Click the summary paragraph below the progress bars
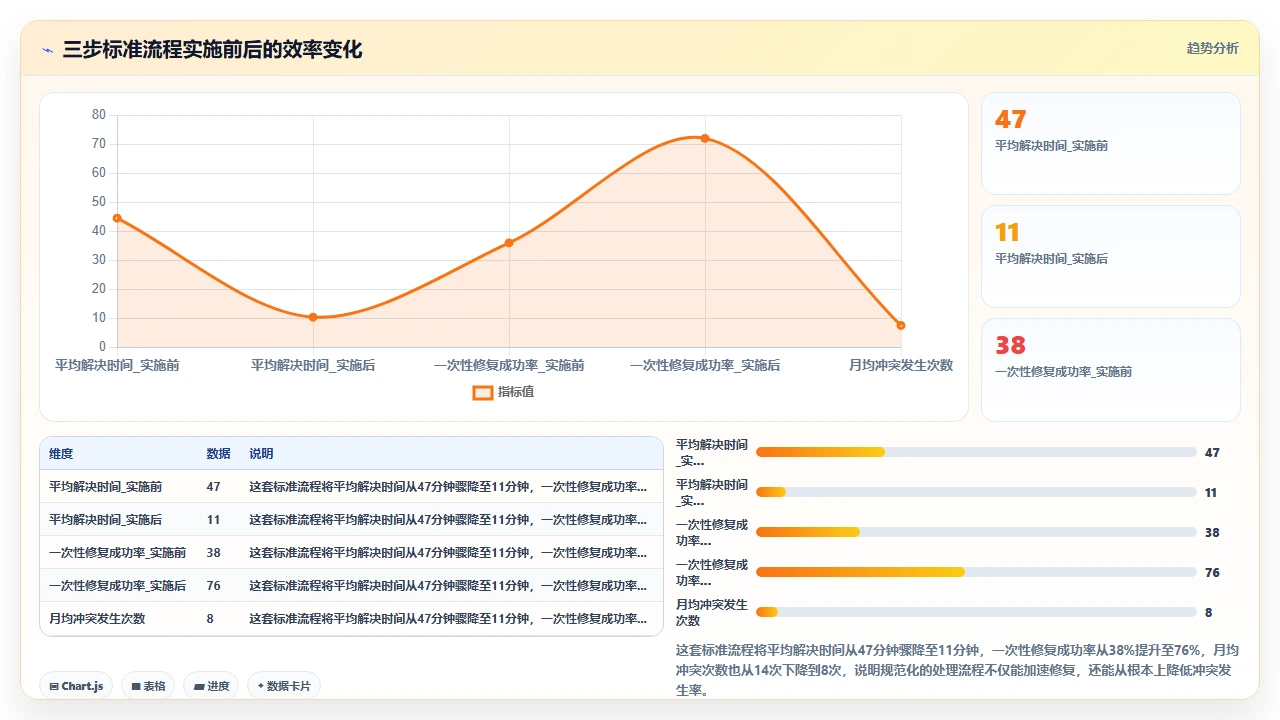The width and height of the screenshot is (1280, 720). pyautogui.click(x=958, y=670)
